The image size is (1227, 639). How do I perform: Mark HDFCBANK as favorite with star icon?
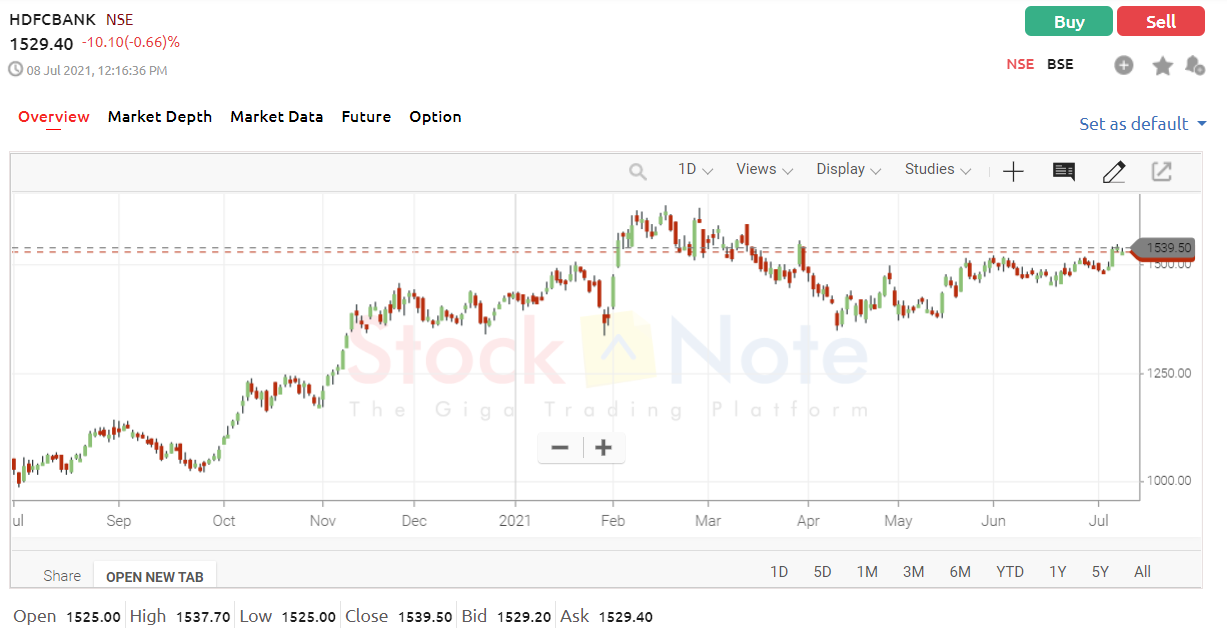coord(1162,65)
